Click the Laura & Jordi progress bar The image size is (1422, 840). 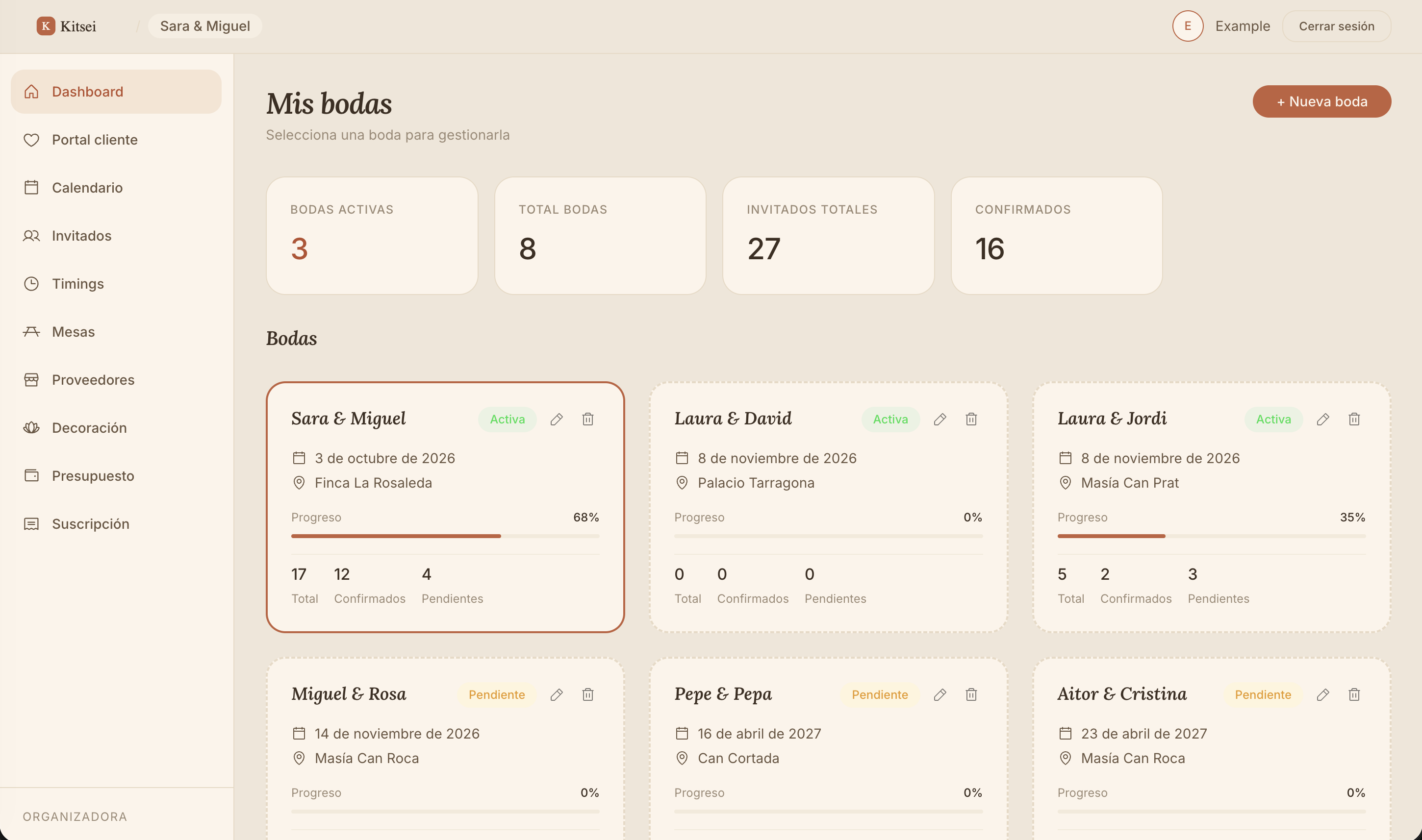(1211, 536)
